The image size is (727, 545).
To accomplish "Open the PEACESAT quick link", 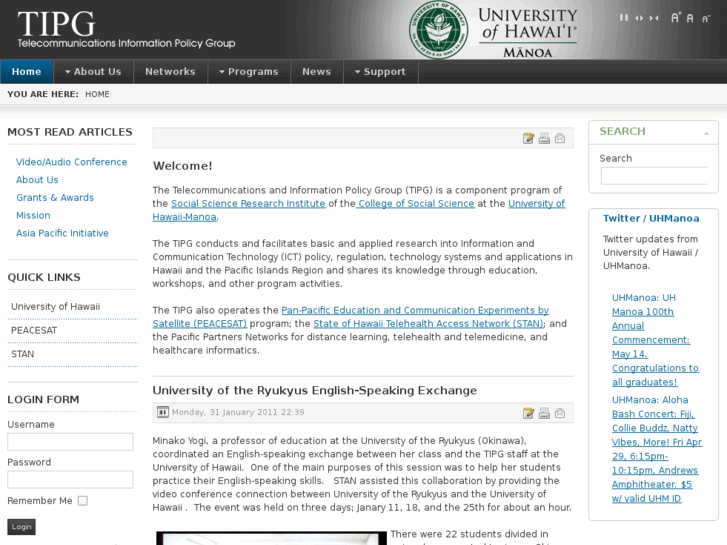I will tap(34, 330).
